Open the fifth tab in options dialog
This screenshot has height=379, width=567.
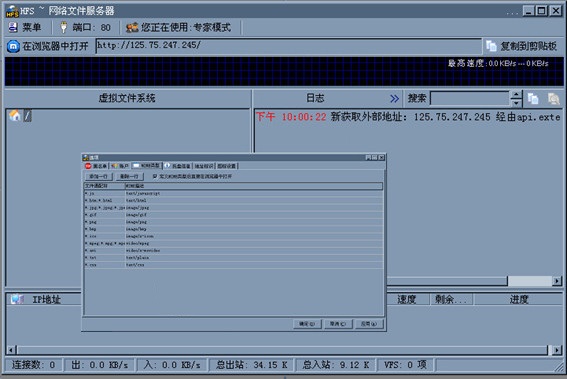tap(204, 166)
